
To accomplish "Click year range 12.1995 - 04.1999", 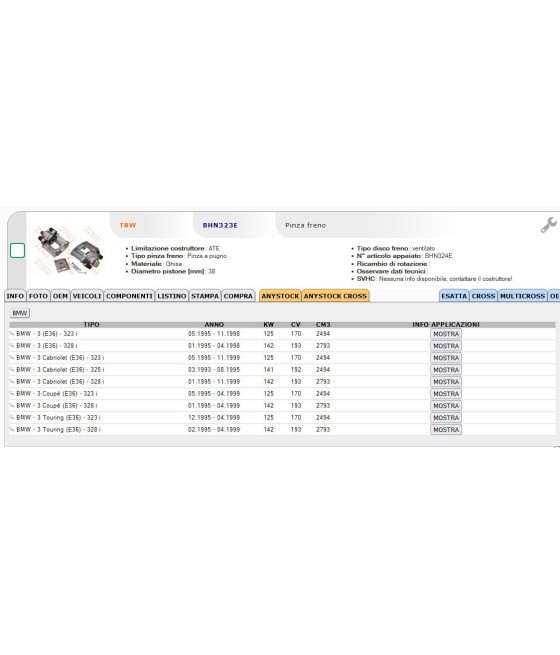I will tap(214, 418).
